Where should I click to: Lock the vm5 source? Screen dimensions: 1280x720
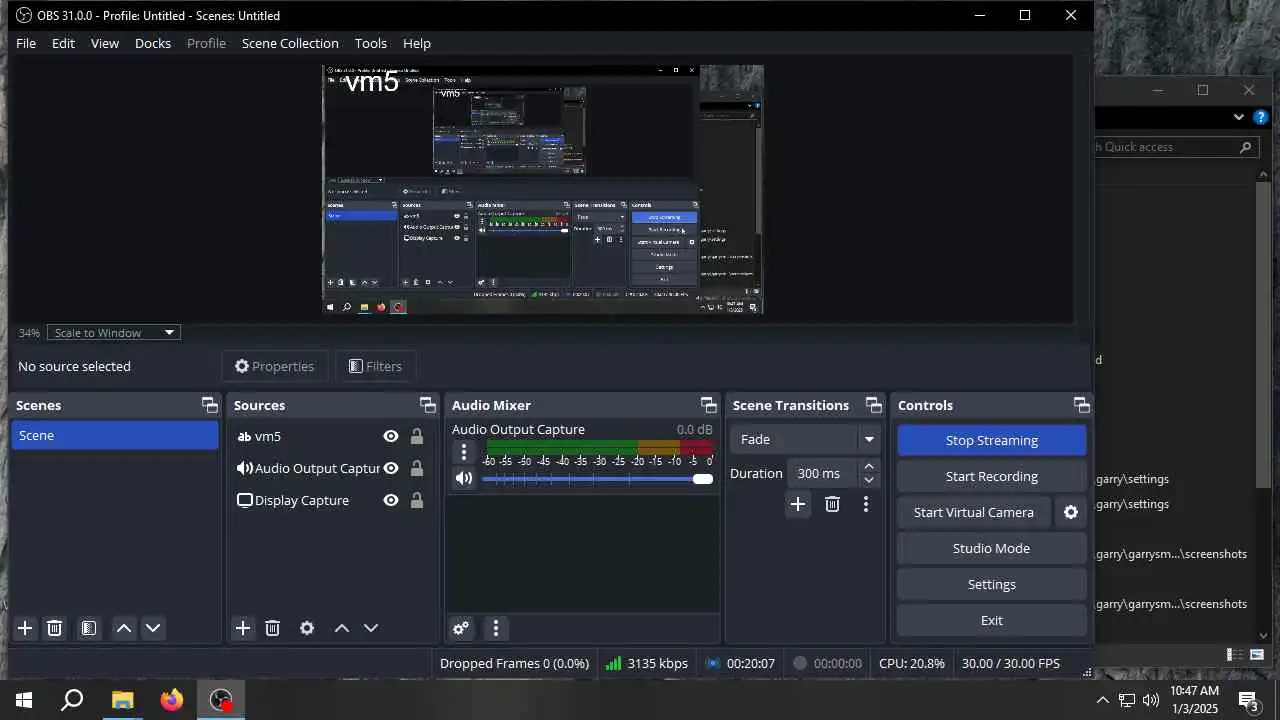(x=417, y=436)
